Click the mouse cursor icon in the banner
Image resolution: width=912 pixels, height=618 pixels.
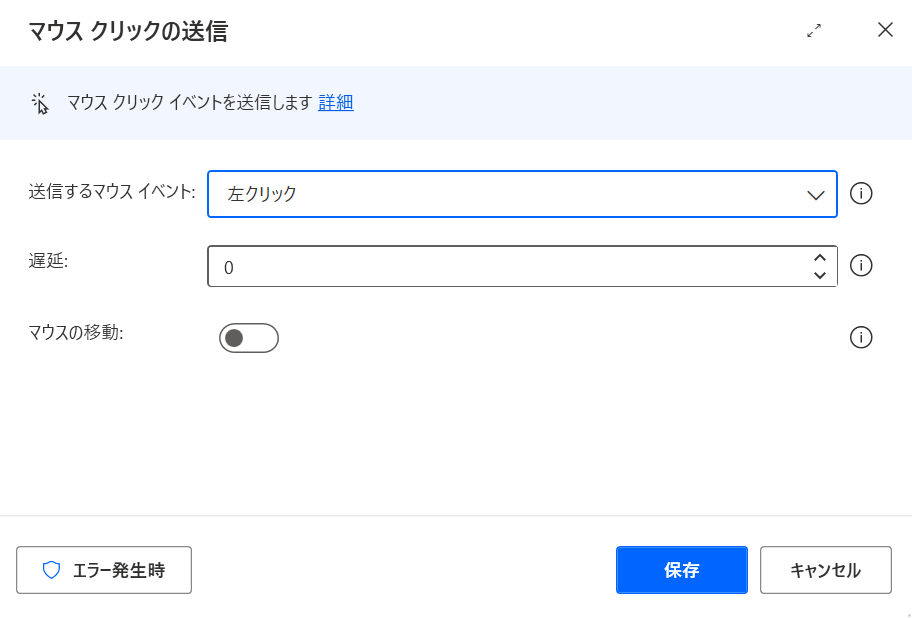[x=40, y=103]
